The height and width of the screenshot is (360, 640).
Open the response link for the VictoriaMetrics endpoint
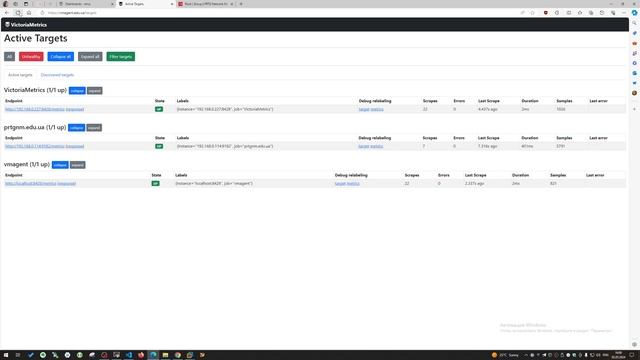click(x=75, y=109)
